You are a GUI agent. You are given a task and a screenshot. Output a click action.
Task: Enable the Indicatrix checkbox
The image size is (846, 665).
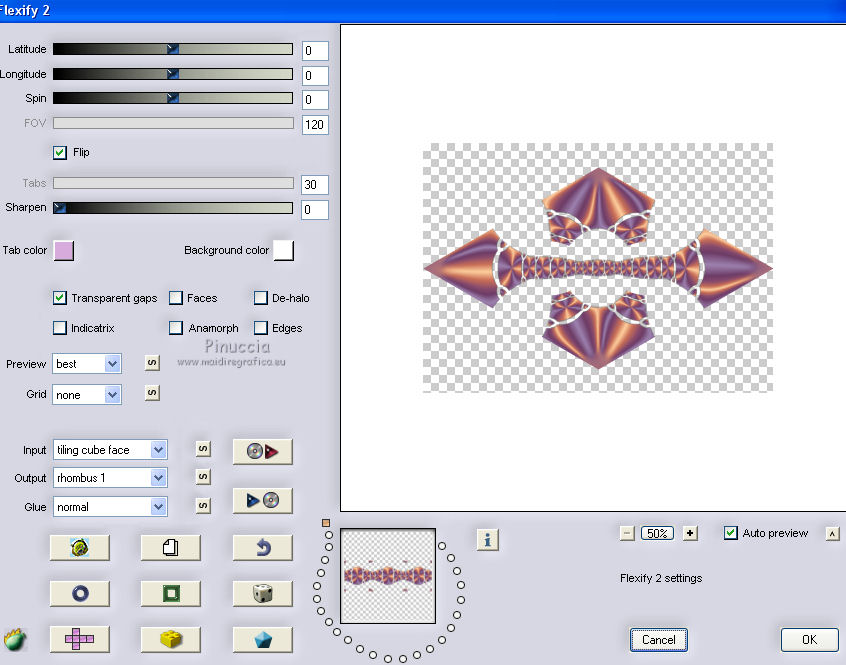click(x=60, y=328)
